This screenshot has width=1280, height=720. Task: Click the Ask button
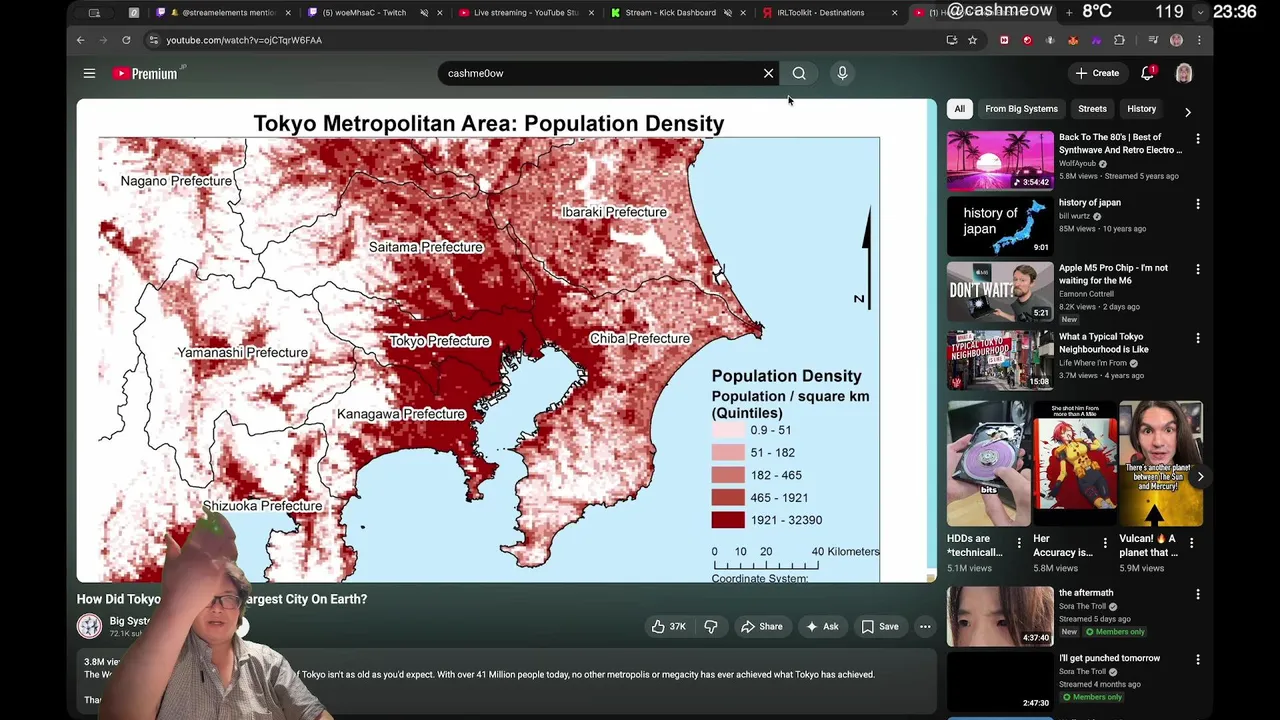click(822, 627)
